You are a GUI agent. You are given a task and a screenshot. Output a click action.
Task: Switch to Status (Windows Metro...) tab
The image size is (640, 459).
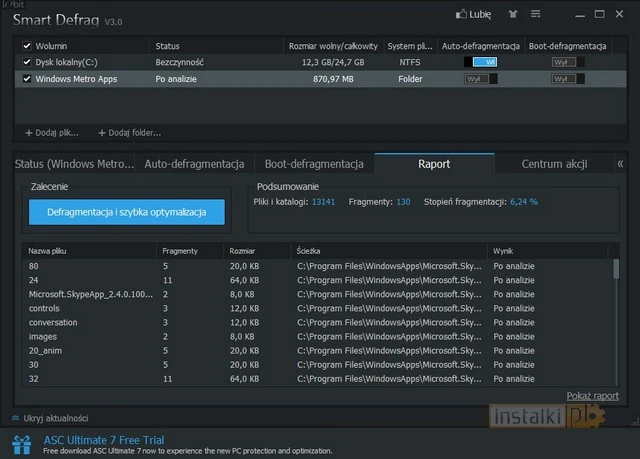[74, 164]
